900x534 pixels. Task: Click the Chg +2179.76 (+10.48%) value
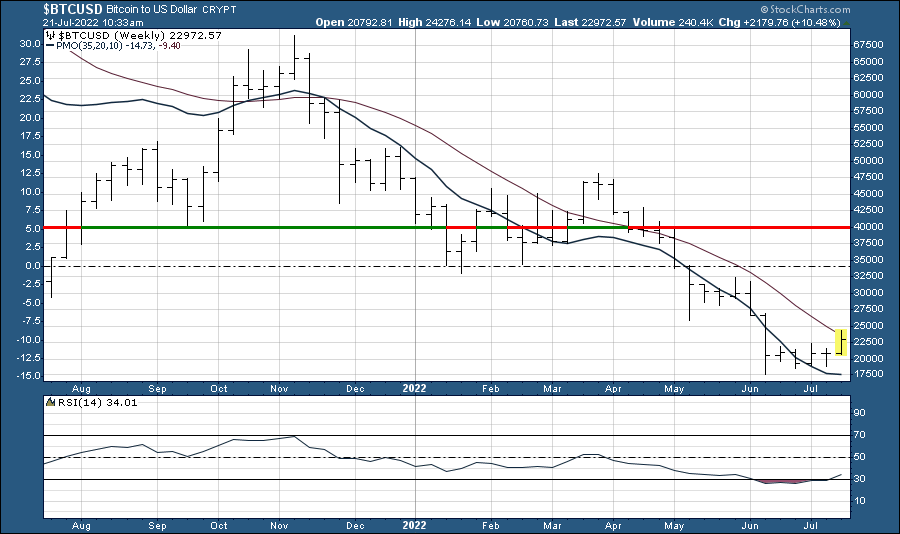(x=803, y=21)
